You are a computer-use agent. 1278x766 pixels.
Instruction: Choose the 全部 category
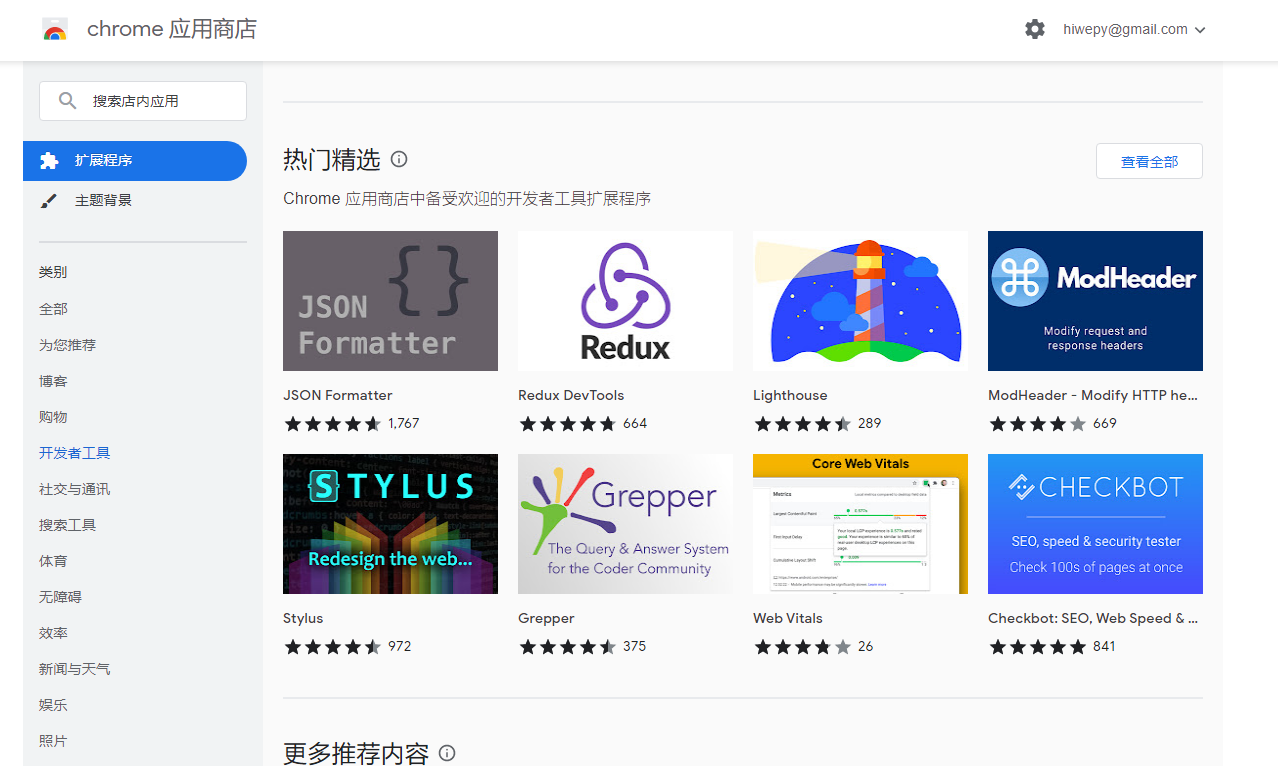[x=53, y=309]
